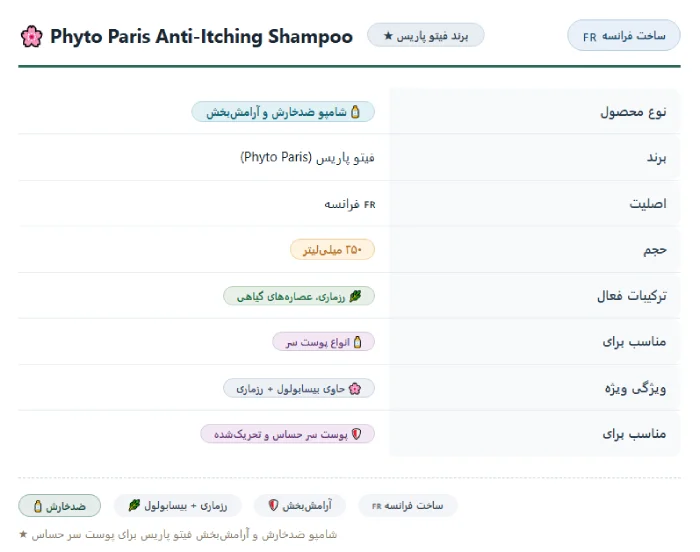Click the shield icon in the 'آرامش‌بخش' tag
Viewport: 700px width, 552px height.
(x=273, y=505)
